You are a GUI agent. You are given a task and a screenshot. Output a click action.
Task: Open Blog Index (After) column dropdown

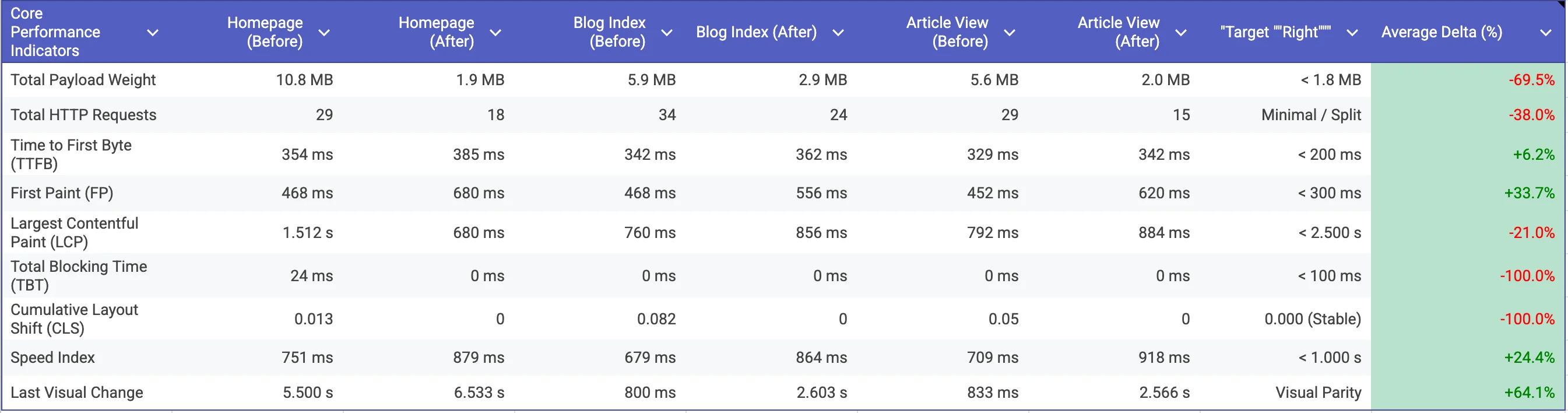tap(838, 32)
